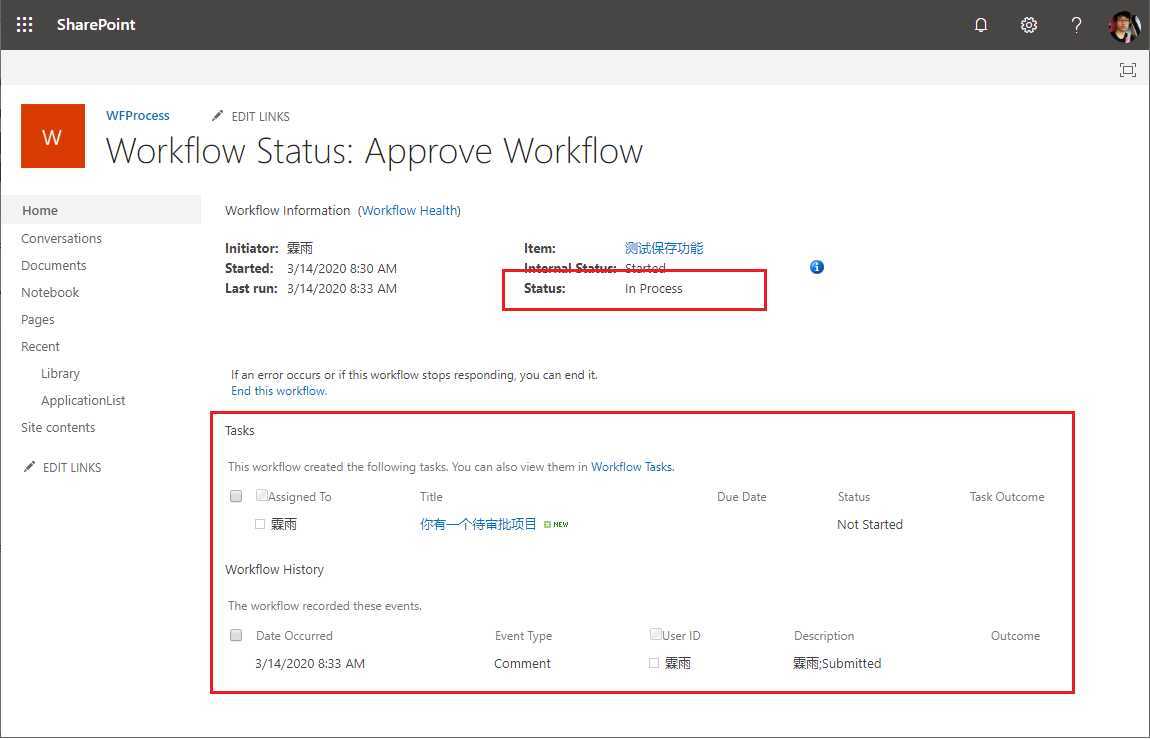1150x739 pixels.
Task: Select Pages in the left navigation
Action: (37, 320)
